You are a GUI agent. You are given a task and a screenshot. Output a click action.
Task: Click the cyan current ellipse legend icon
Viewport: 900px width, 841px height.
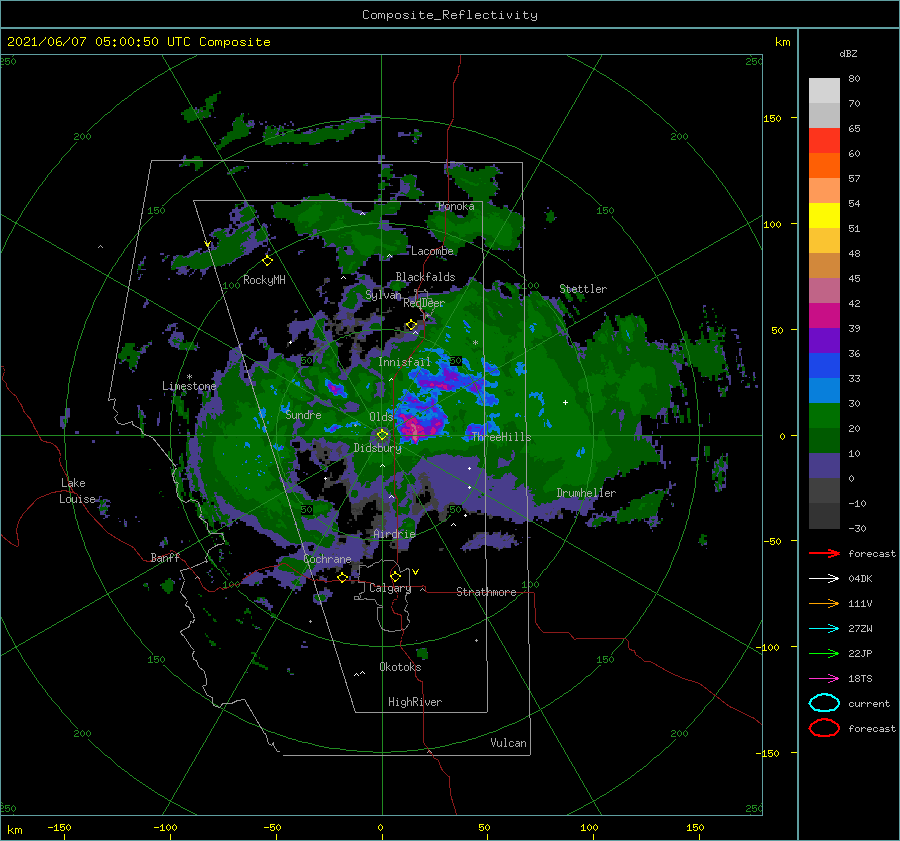pos(824,703)
